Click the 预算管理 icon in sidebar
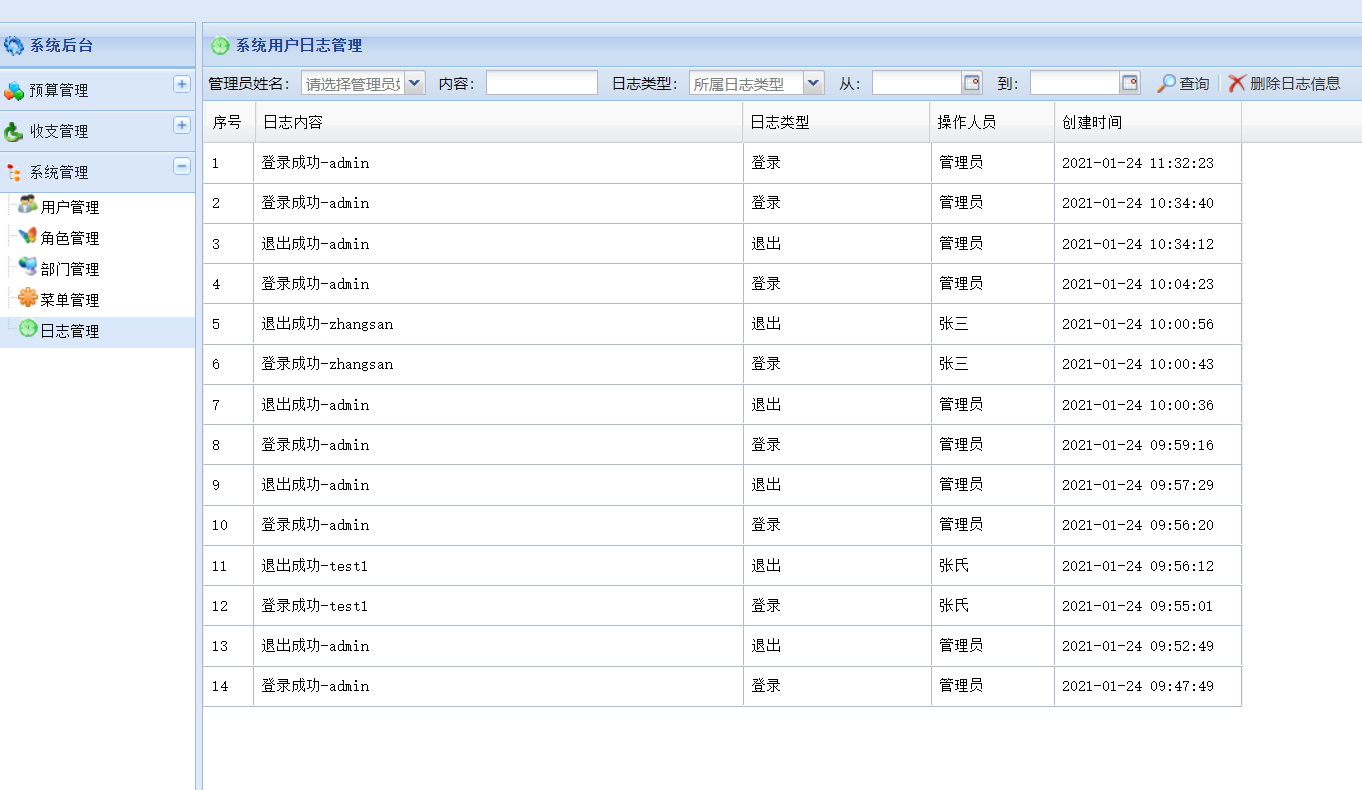This screenshot has width=1362, height=790. click(14, 90)
